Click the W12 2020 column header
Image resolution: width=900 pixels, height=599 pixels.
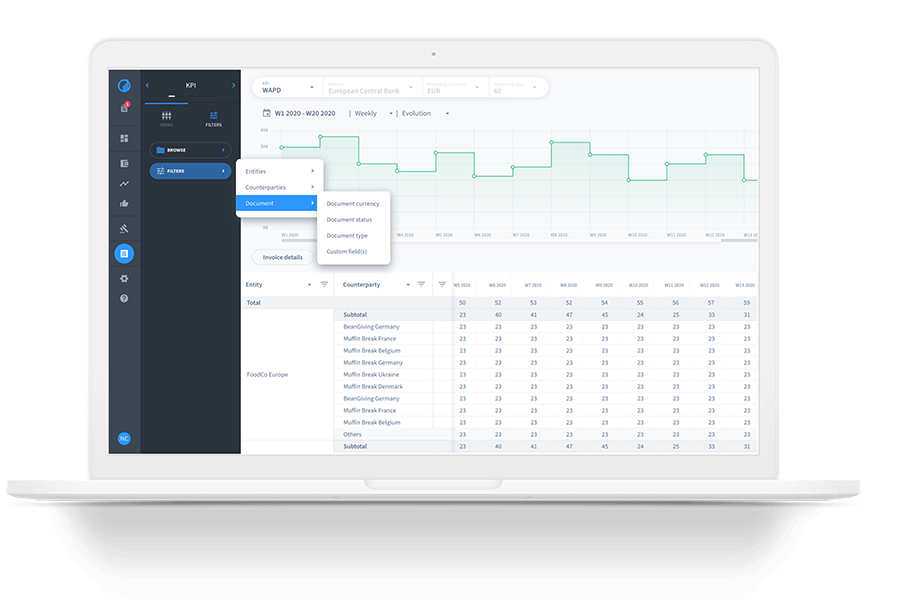(x=709, y=285)
